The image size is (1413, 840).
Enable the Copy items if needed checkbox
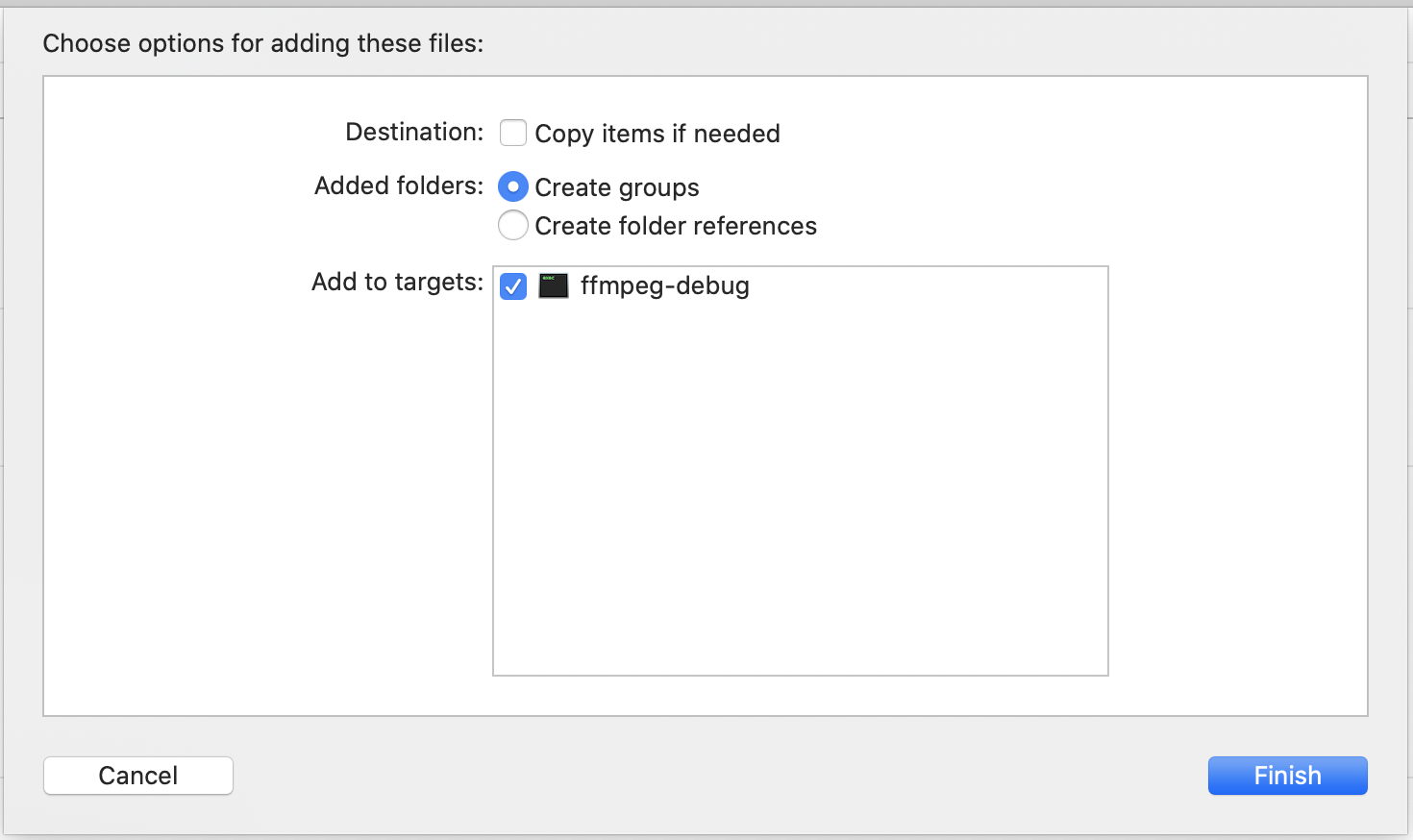point(513,133)
